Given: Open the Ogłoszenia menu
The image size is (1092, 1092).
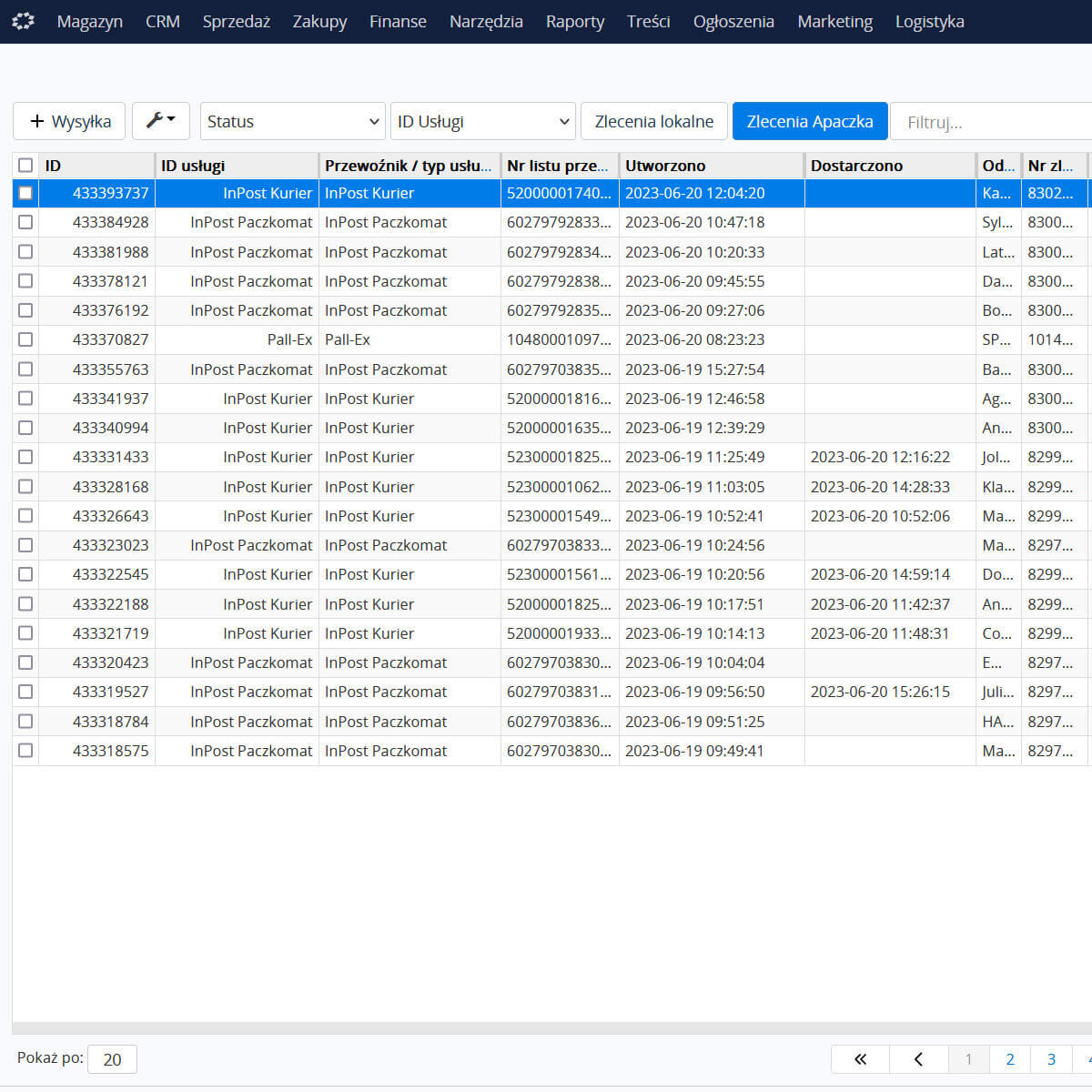Looking at the screenshot, I should [733, 22].
